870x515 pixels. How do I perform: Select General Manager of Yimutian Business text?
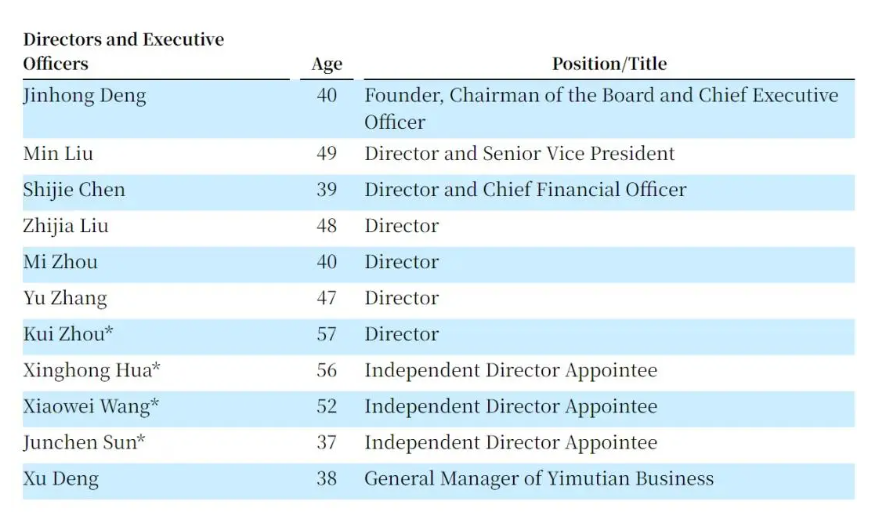[x=539, y=479]
